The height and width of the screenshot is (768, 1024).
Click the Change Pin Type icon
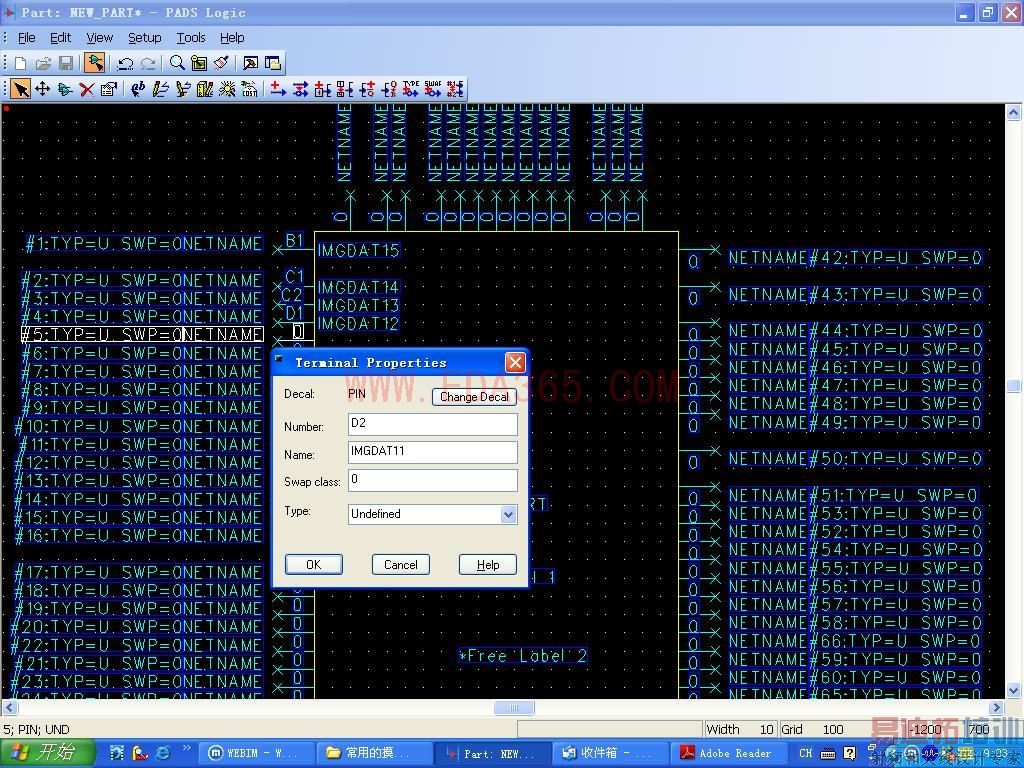pyautogui.click(x=411, y=89)
